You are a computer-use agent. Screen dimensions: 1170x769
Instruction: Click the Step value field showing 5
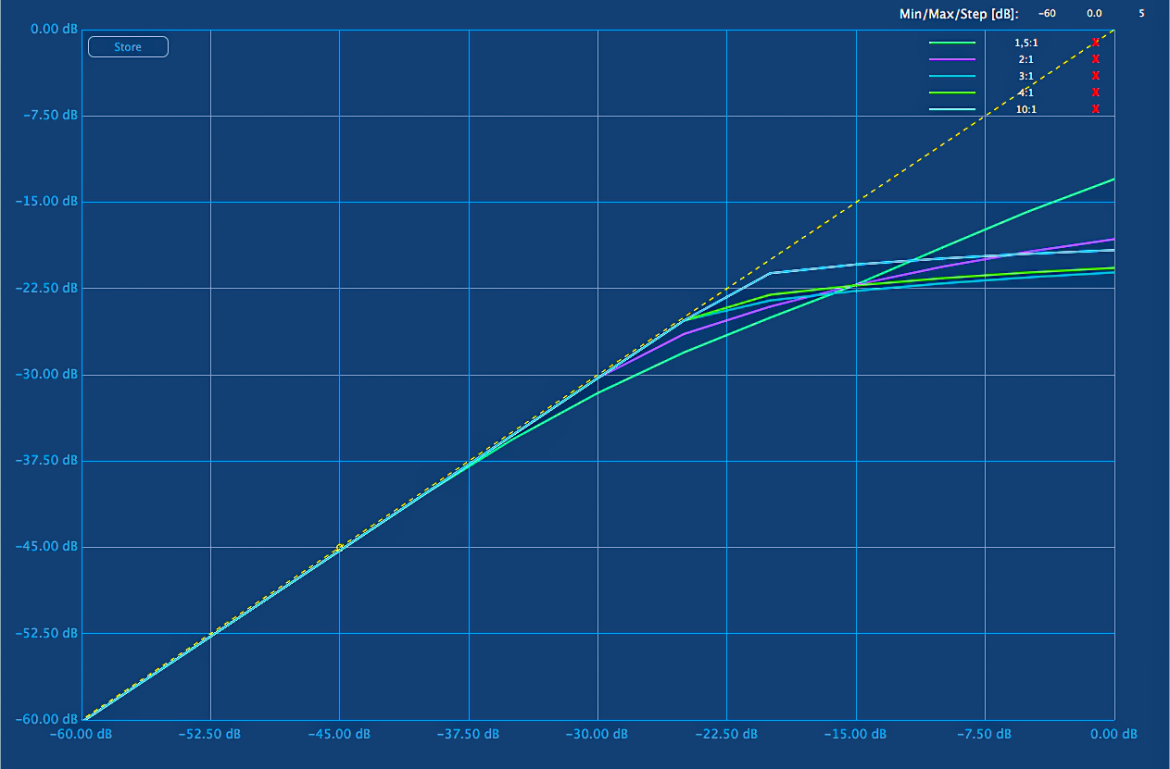(x=1141, y=13)
